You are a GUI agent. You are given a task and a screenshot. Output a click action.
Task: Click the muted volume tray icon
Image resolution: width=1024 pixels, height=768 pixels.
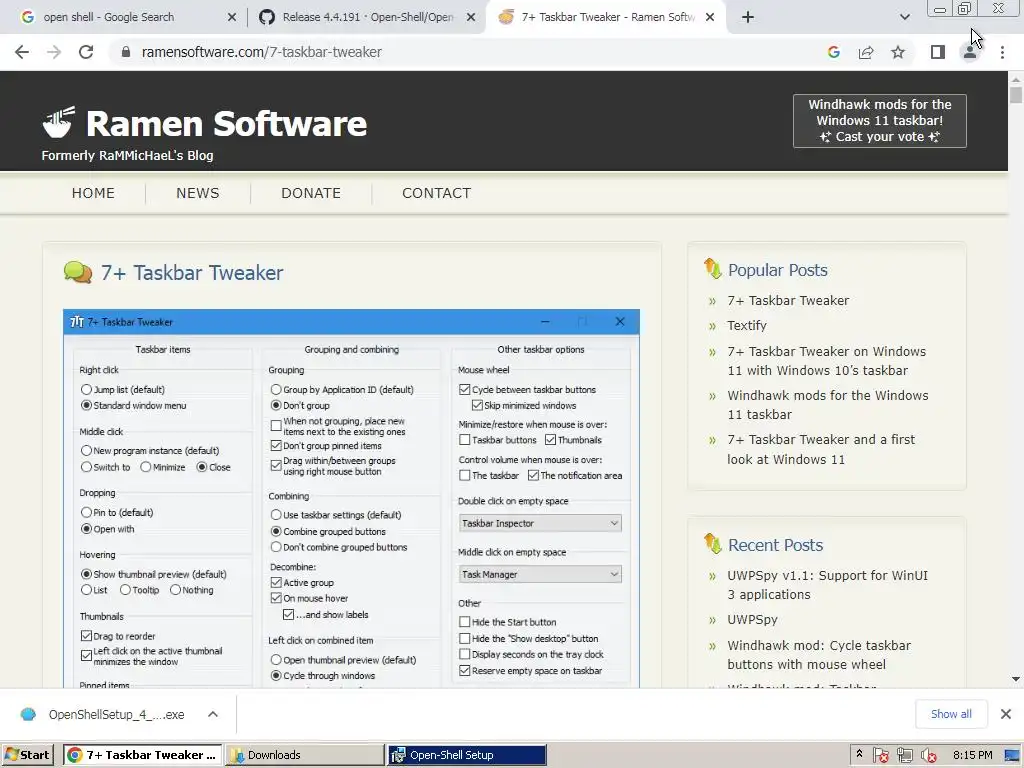pyautogui.click(x=929, y=756)
